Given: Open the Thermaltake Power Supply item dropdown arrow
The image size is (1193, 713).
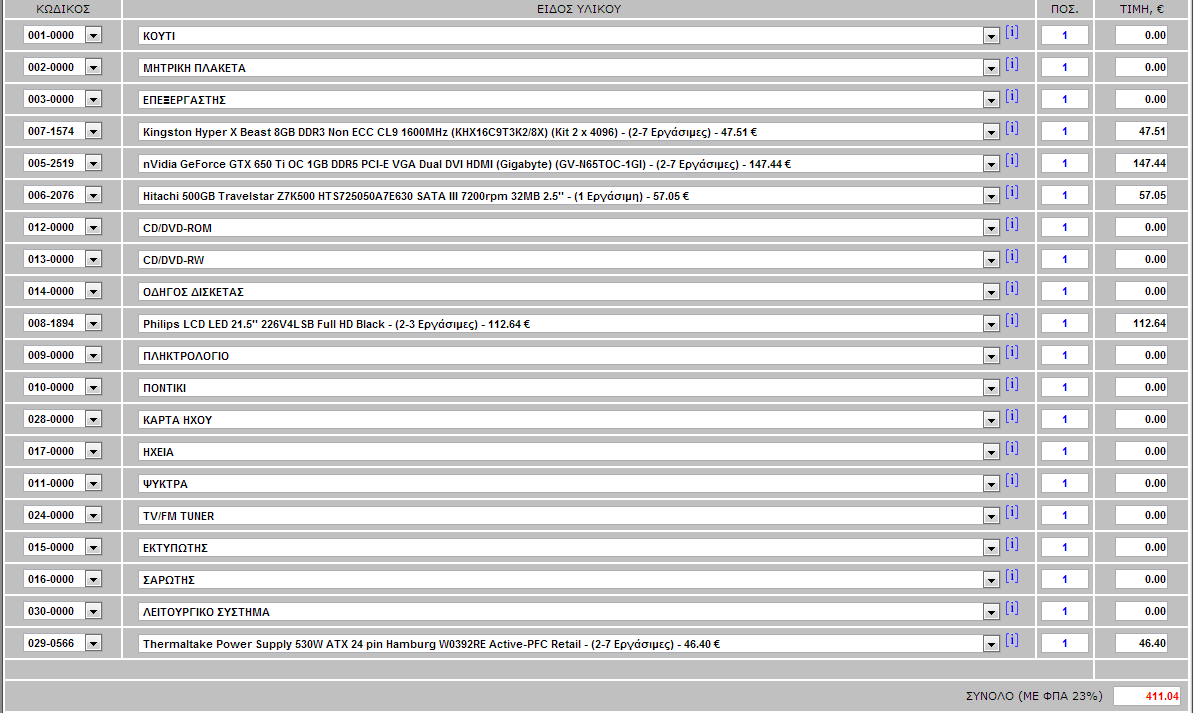Looking at the screenshot, I should [x=991, y=645].
